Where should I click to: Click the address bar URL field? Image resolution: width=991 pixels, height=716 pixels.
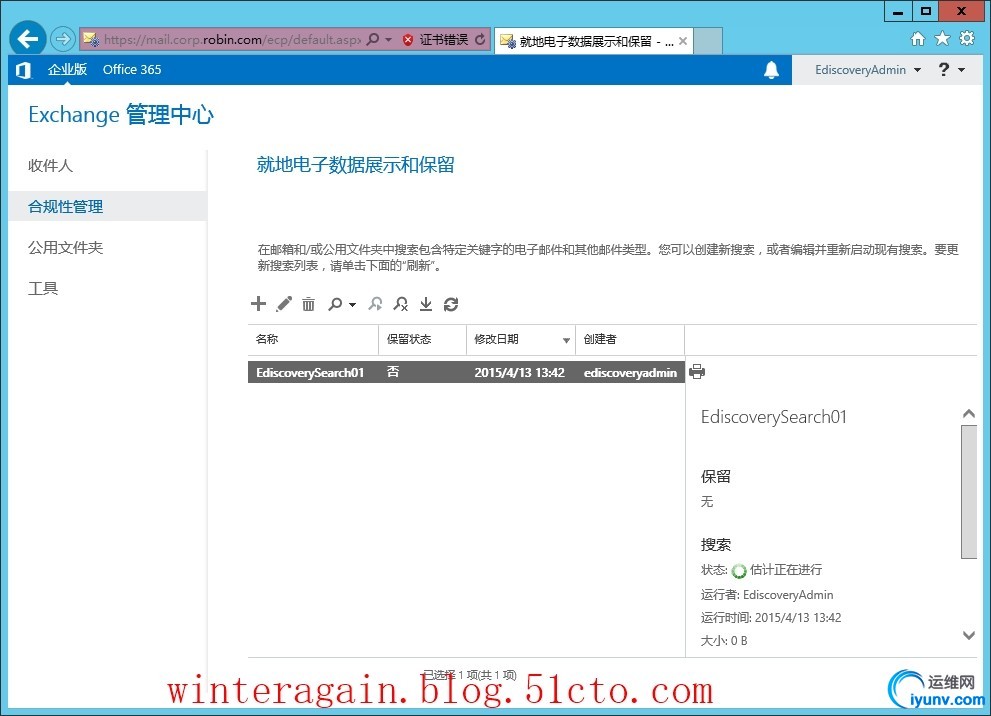(231, 39)
